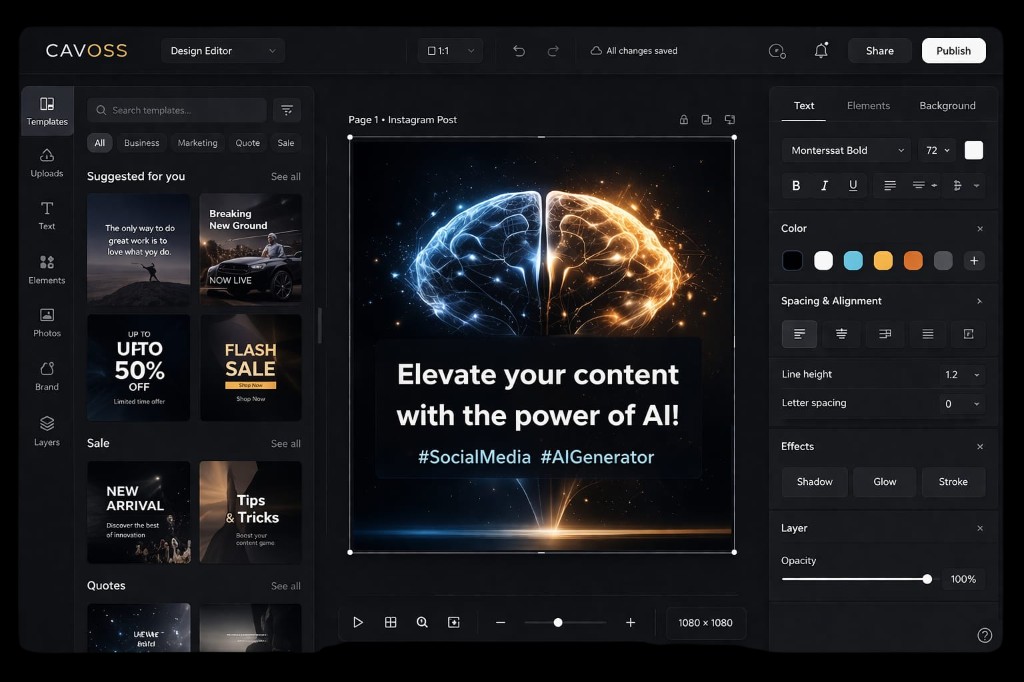The width and height of the screenshot is (1024, 682).
Task: Toggle underline formatting
Action: [852, 185]
